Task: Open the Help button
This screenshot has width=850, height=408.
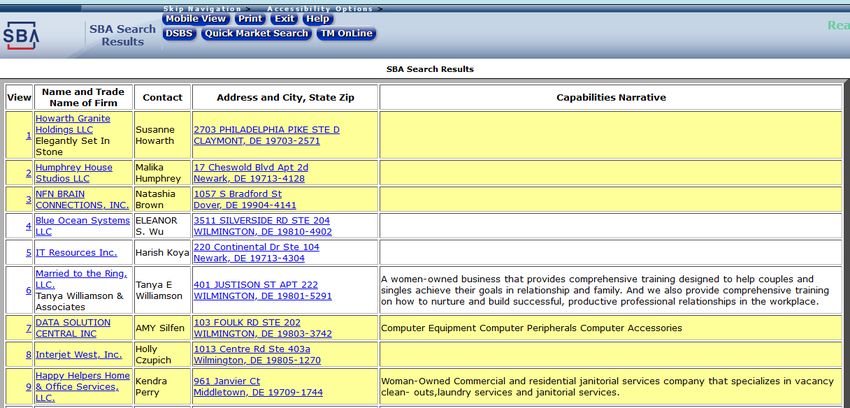Action: tap(317, 19)
